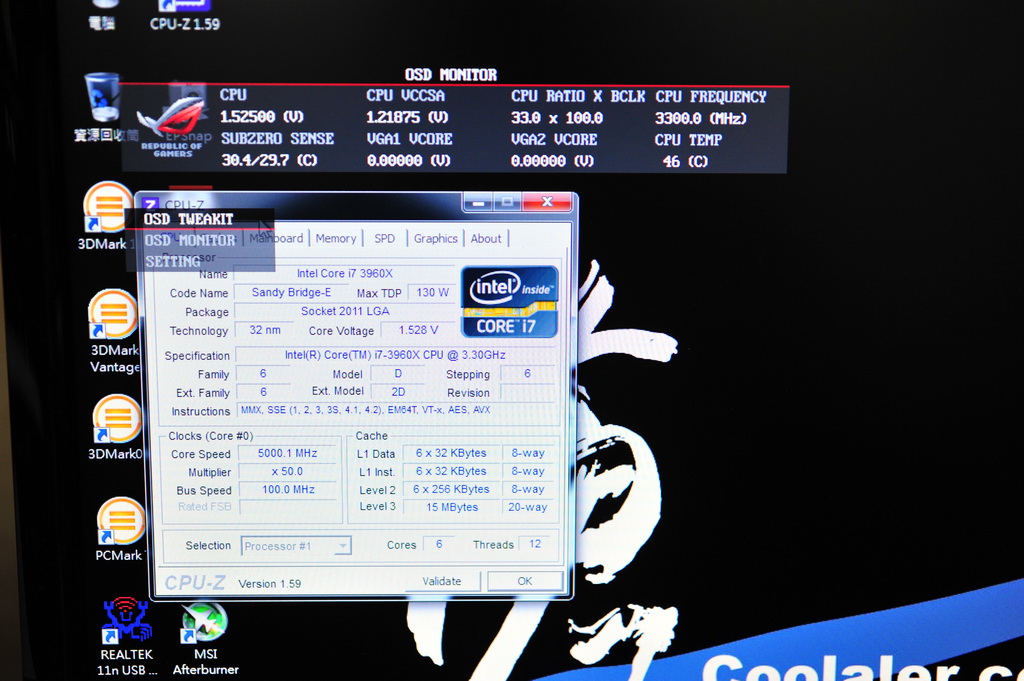Click the Code Name value Sandy Bridge-E
Image resolution: width=1024 pixels, height=681 pixels.
(x=291, y=293)
